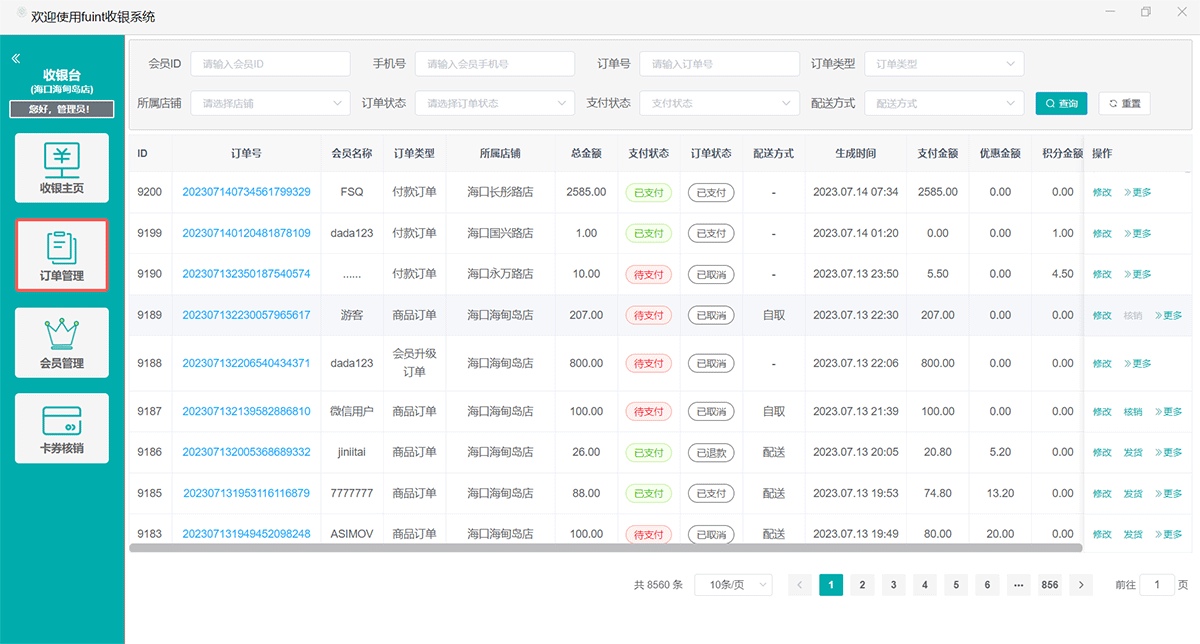The image size is (1200, 644).
Task: Expand the 订单类型 dropdown
Action: coord(944,64)
